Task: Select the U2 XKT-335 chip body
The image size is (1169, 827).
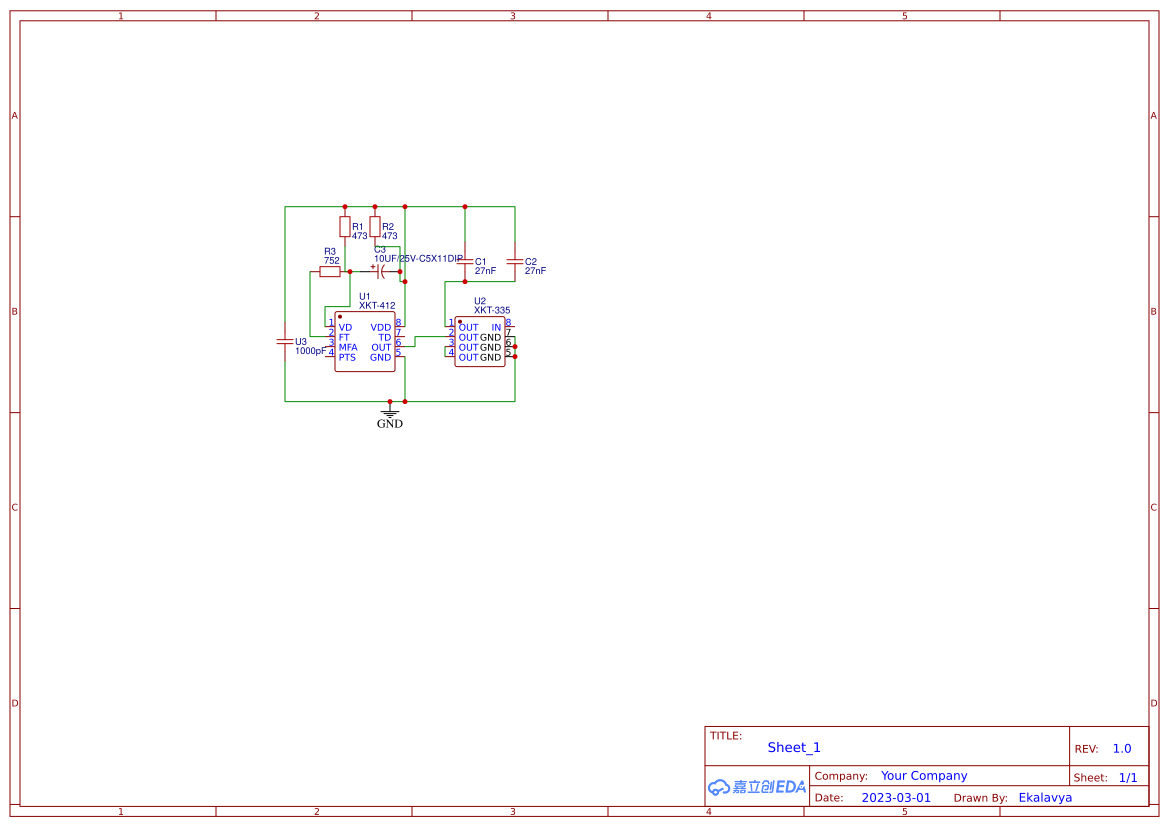Action: point(480,340)
